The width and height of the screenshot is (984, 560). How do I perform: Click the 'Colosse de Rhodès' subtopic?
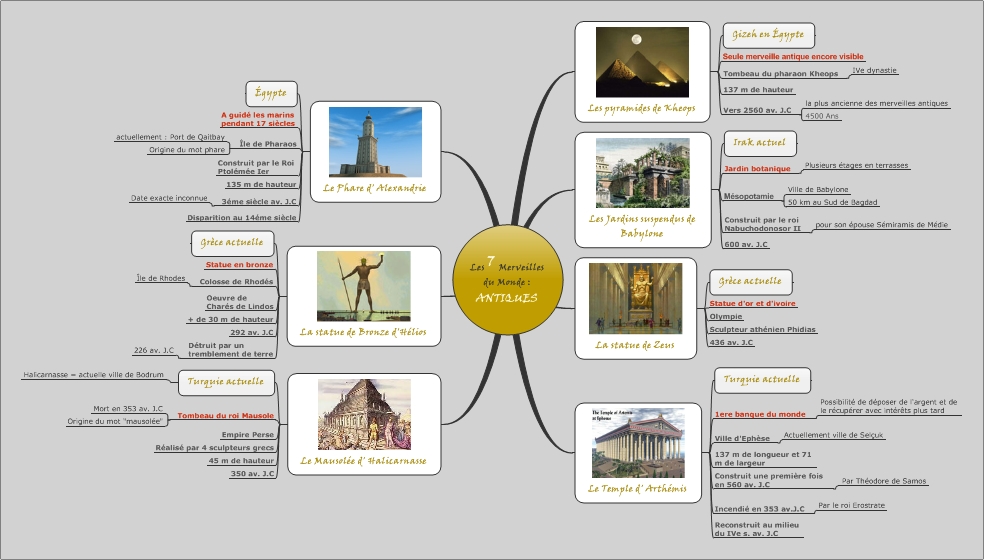pos(236,282)
